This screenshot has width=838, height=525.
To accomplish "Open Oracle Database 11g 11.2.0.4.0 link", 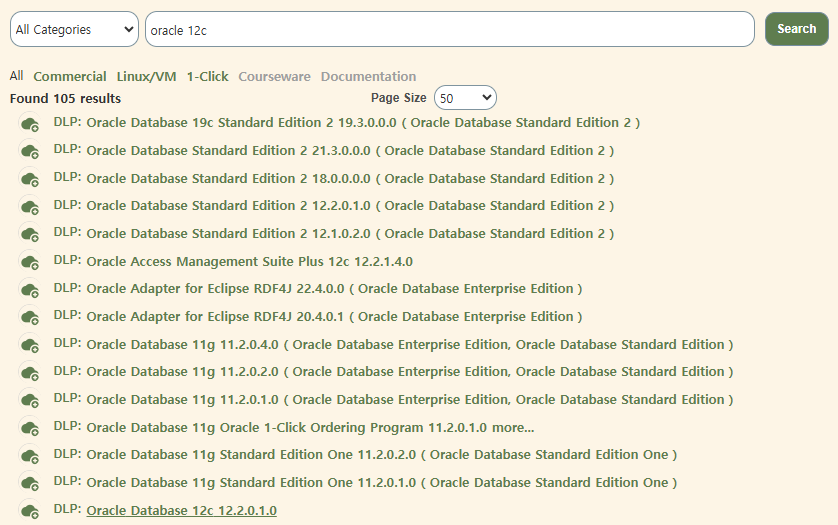I will pos(410,344).
